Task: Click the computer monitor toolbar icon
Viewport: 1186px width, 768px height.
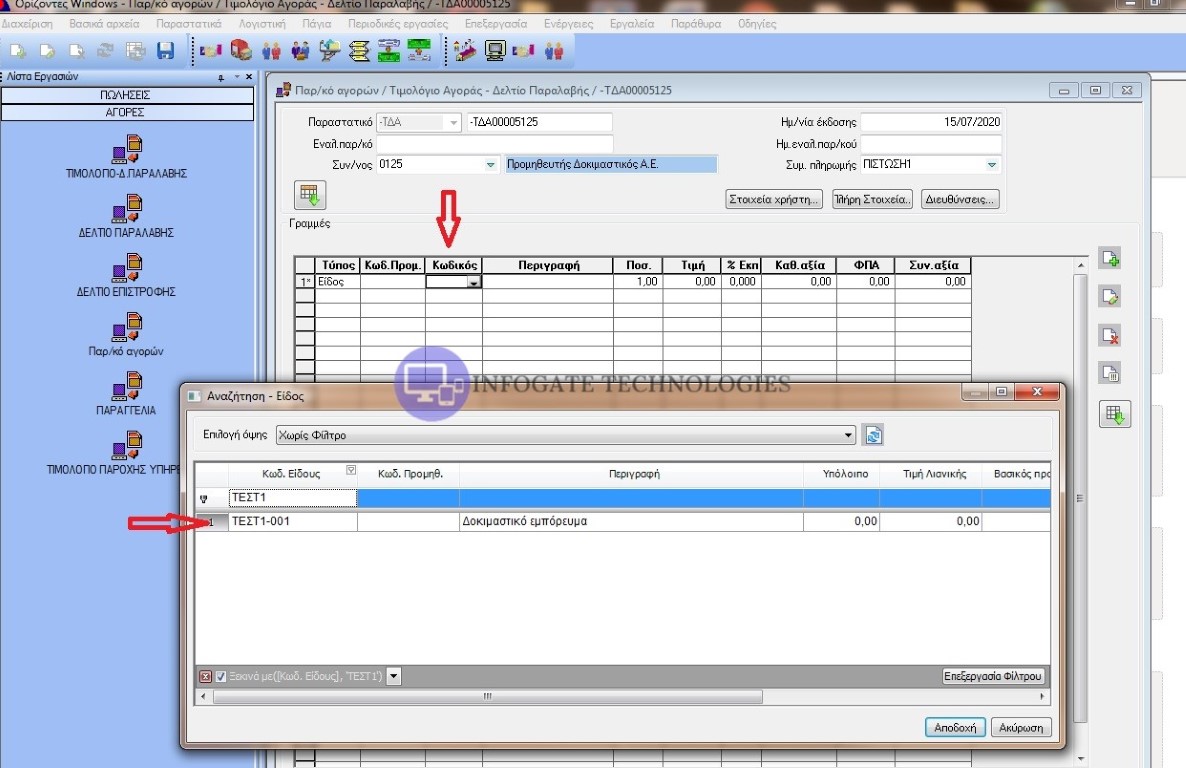Action: pyautogui.click(x=494, y=50)
